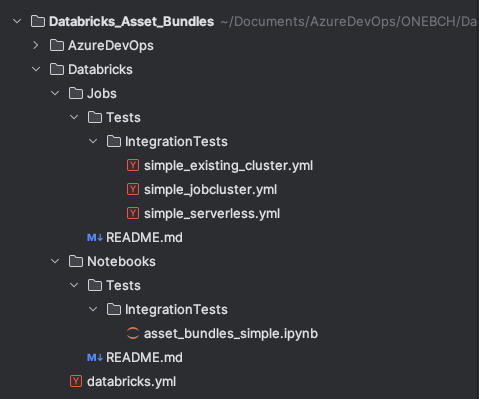Image resolution: width=479 pixels, height=399 pixels.
Task: Expand the AzureDevOps folder chevron
Action: pos(36,45)
